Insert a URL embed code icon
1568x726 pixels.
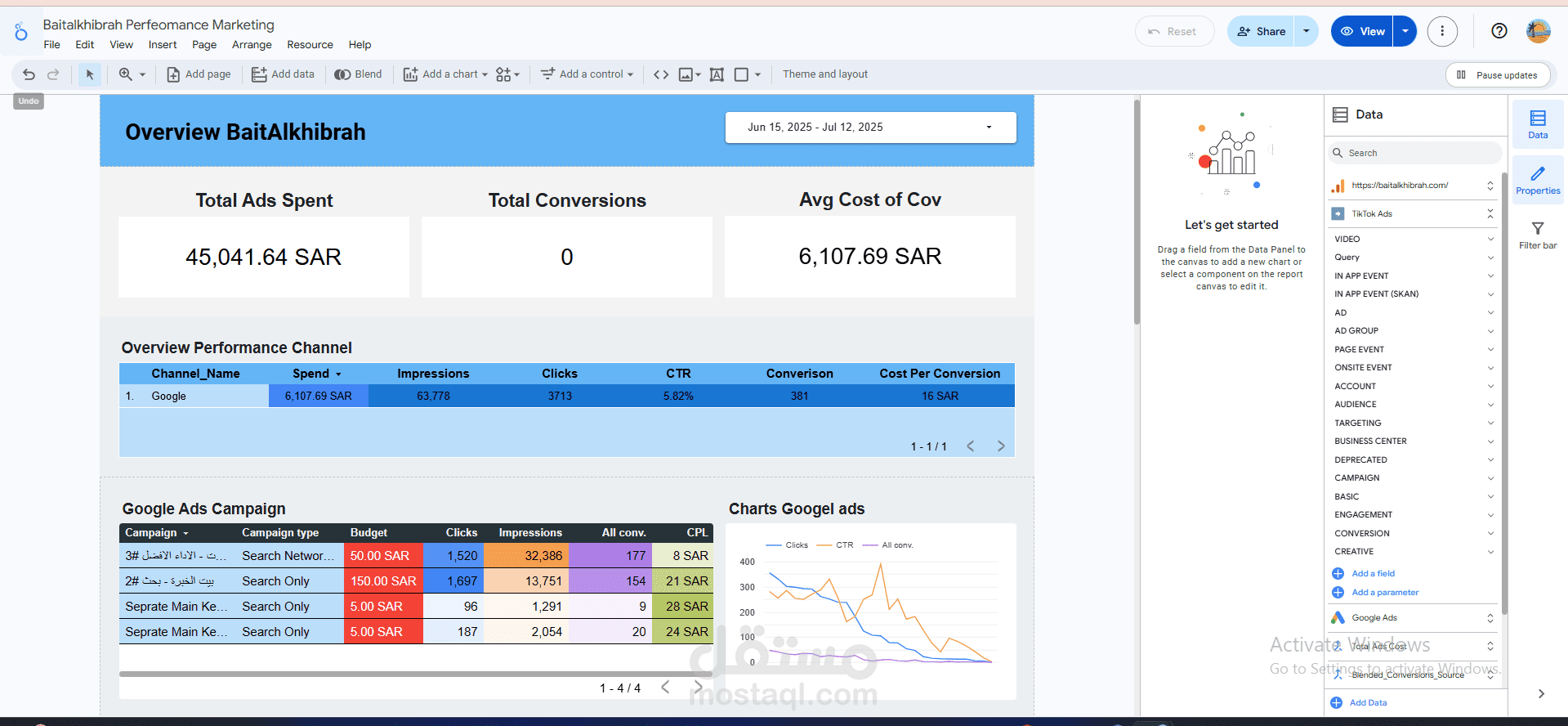(661, 74)
